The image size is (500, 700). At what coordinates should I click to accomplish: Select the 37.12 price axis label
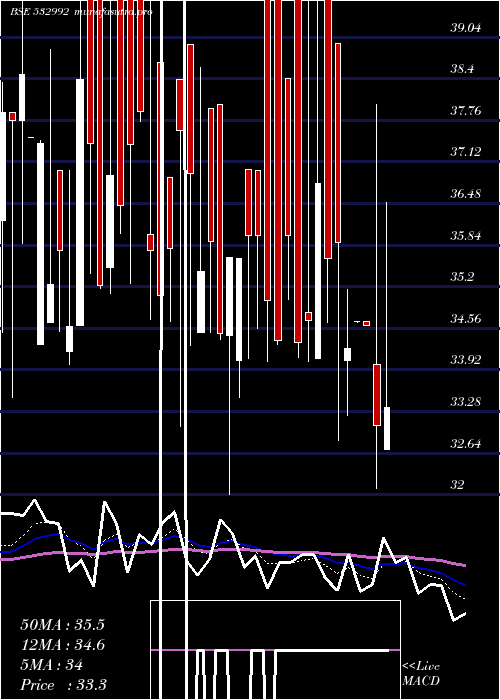[466, 152]
